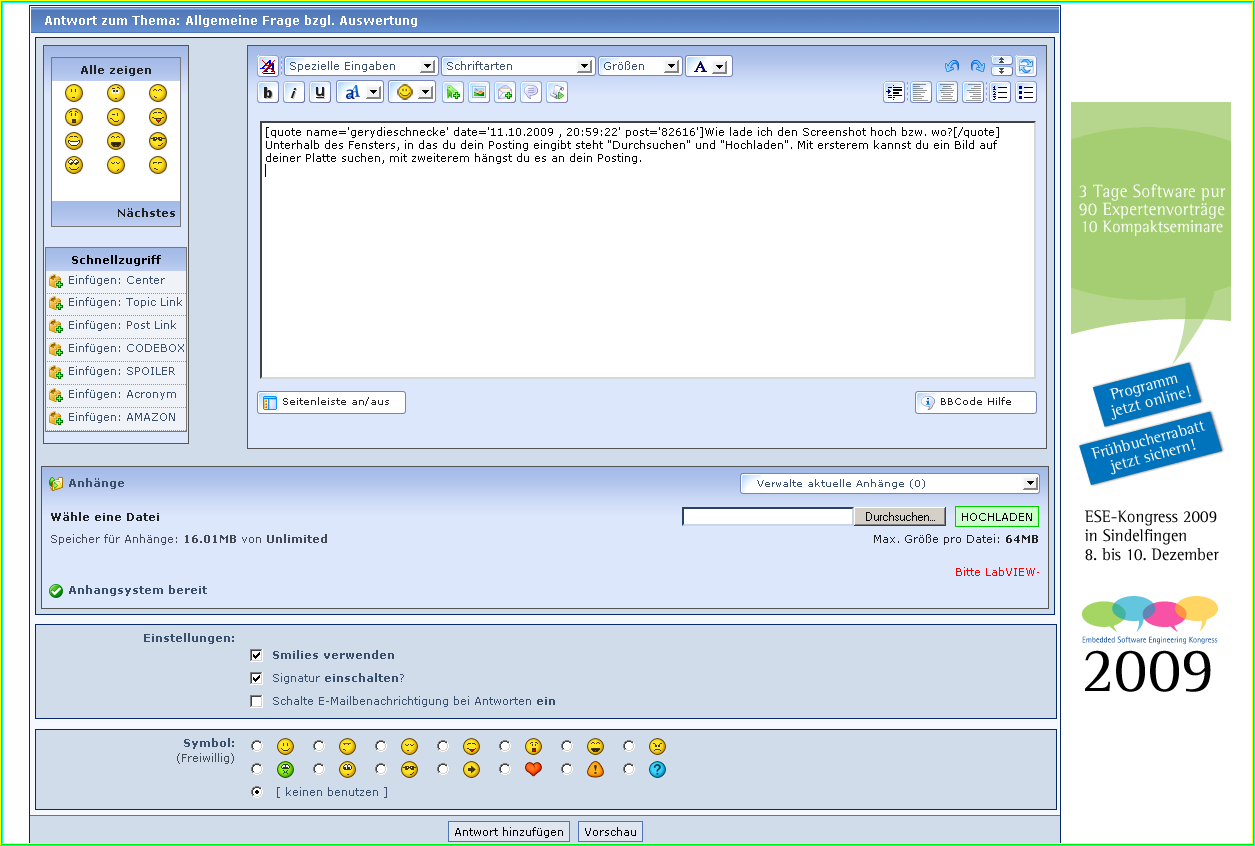
Task: Select the green sick face symbol radio
Action: (x=258, y=769)
